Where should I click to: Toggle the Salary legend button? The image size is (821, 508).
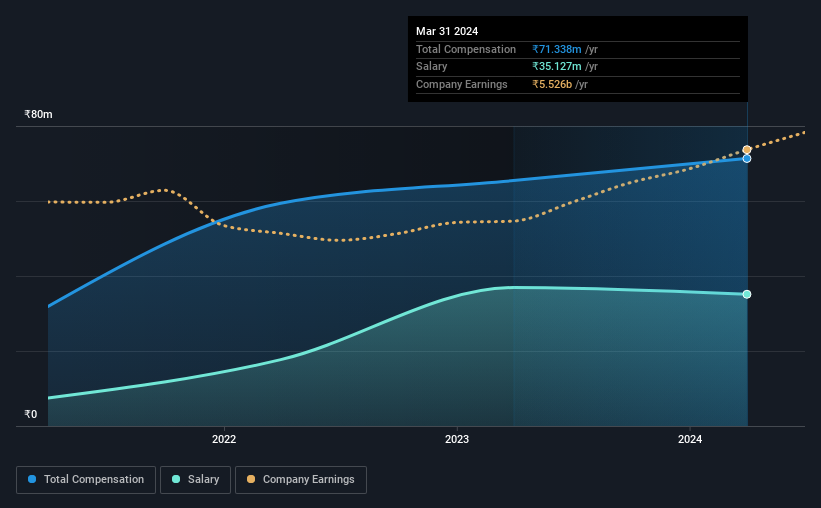point(195,480)
